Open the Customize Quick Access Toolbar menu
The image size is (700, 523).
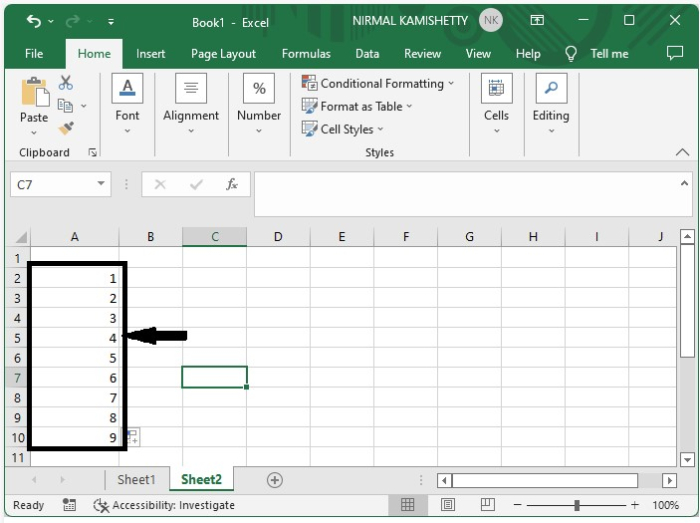(x=111, y=21)
